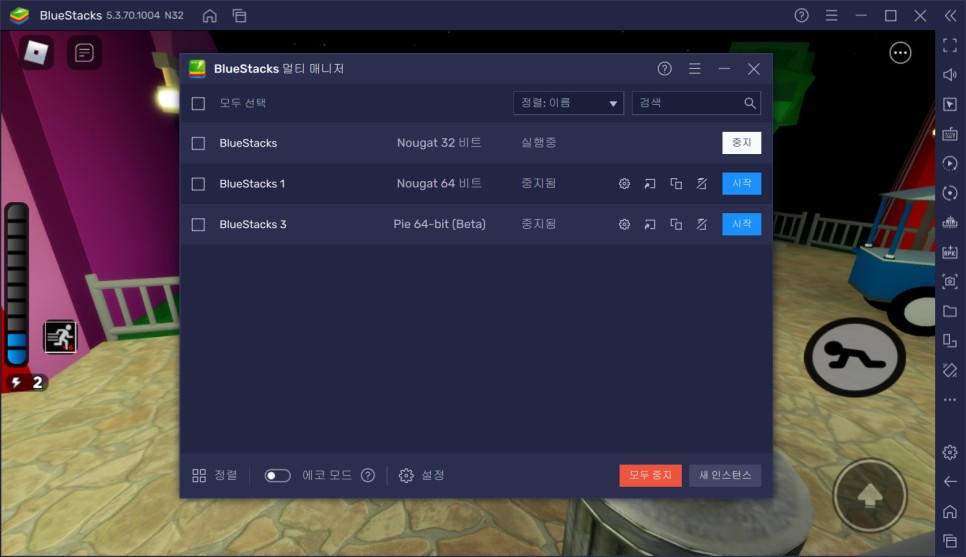Check the BlueStacks 3 row checkbox
Viewport: 966px width, 557px height.
tap(198, 224)
